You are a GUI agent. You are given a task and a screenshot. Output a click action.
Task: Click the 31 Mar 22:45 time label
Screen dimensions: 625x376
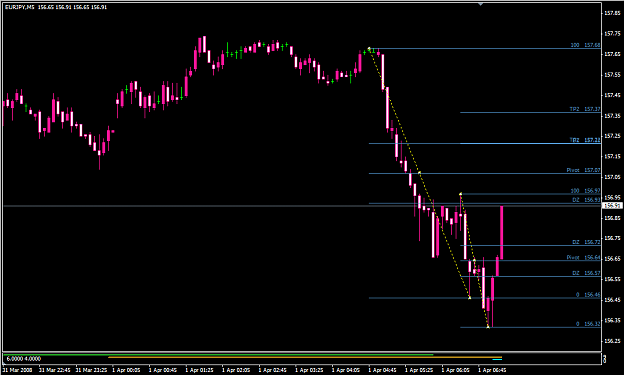(55, 370)
